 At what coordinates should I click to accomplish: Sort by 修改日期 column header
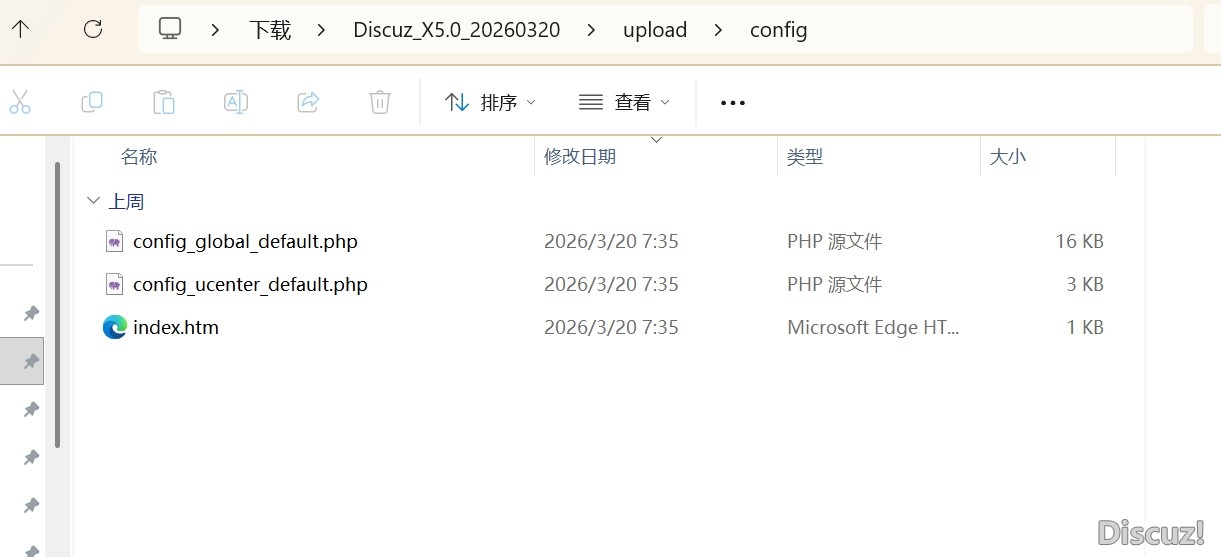[x=580, y=156]
